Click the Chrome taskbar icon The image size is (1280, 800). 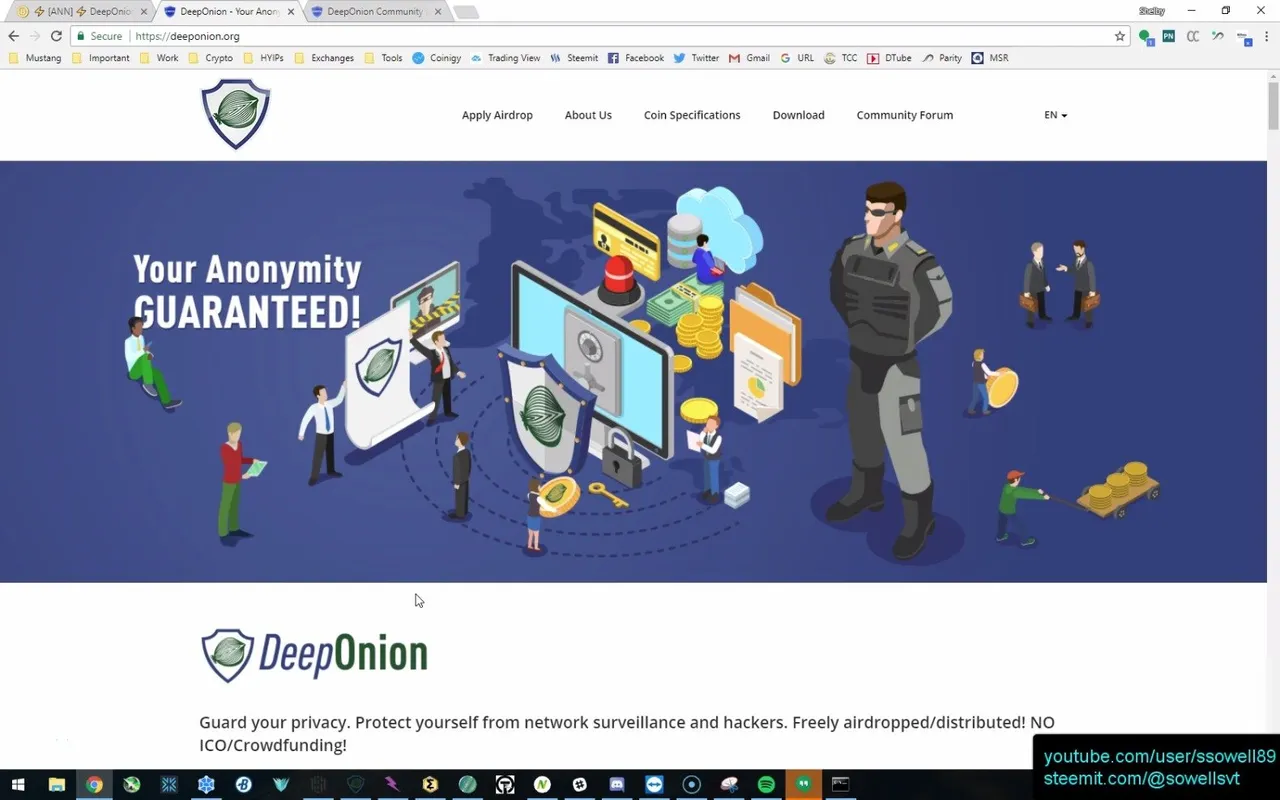[x=94, y=785]
